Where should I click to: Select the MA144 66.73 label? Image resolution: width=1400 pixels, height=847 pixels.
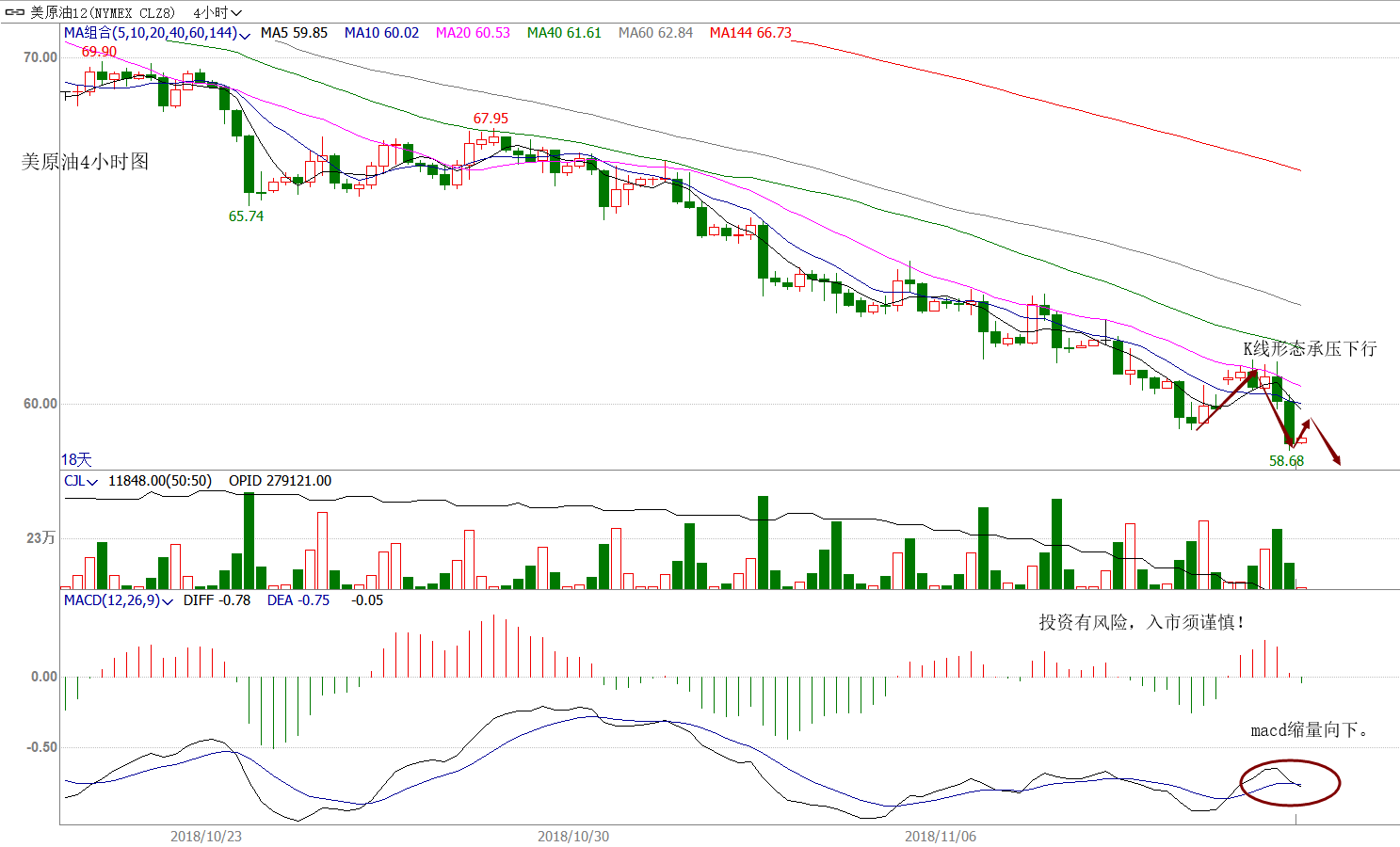pos(750,33)
